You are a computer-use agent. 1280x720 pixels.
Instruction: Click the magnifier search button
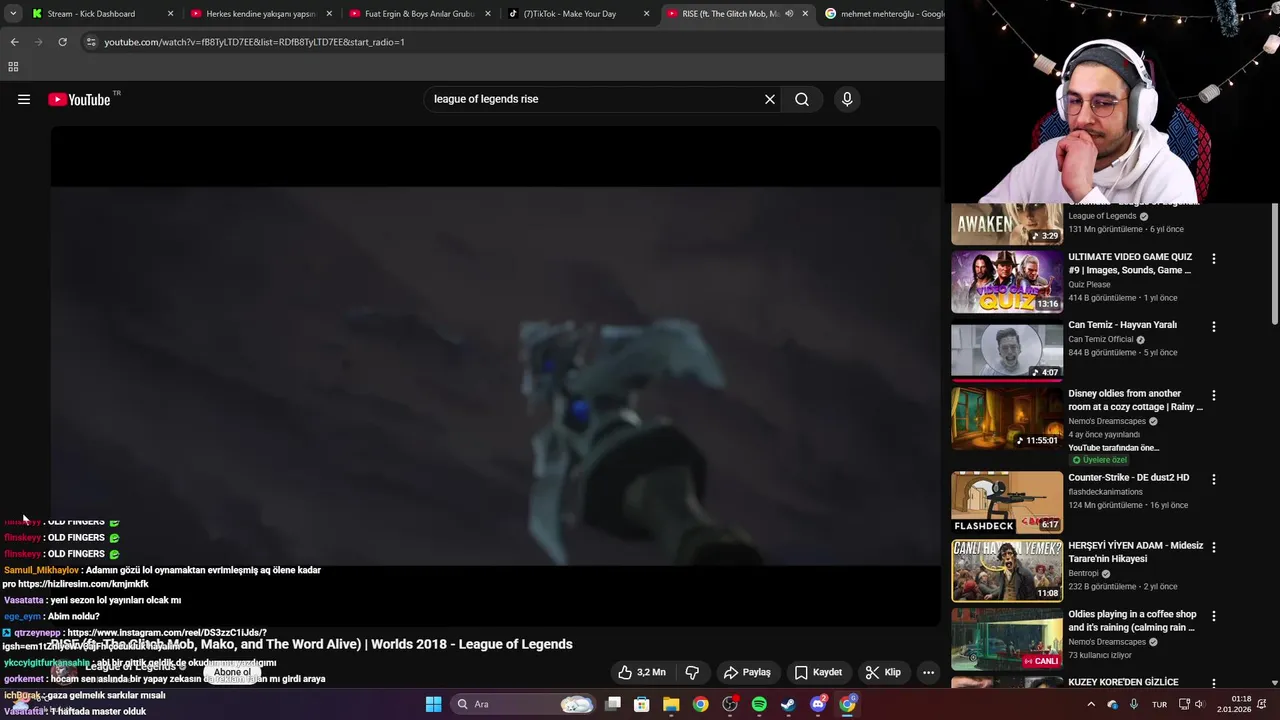point(802,99)
